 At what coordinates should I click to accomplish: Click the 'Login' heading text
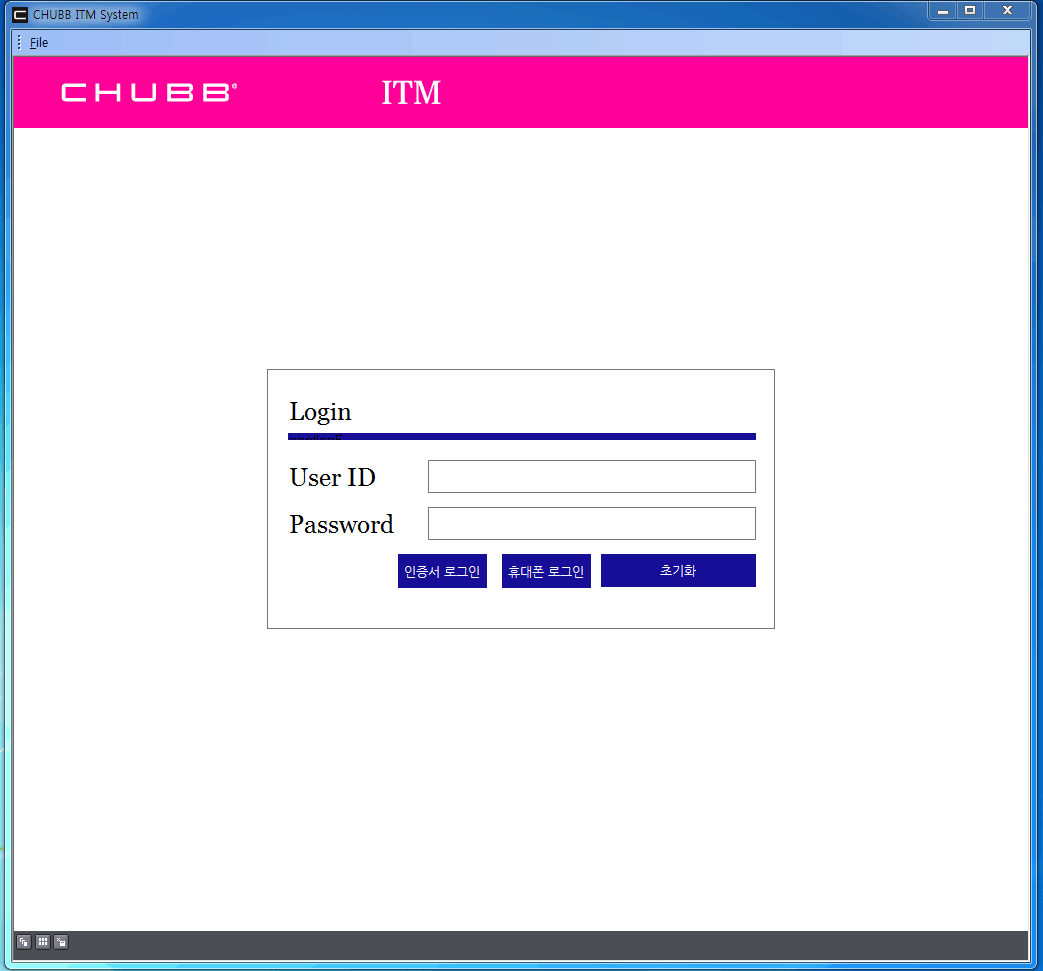[x=320, y=412]
